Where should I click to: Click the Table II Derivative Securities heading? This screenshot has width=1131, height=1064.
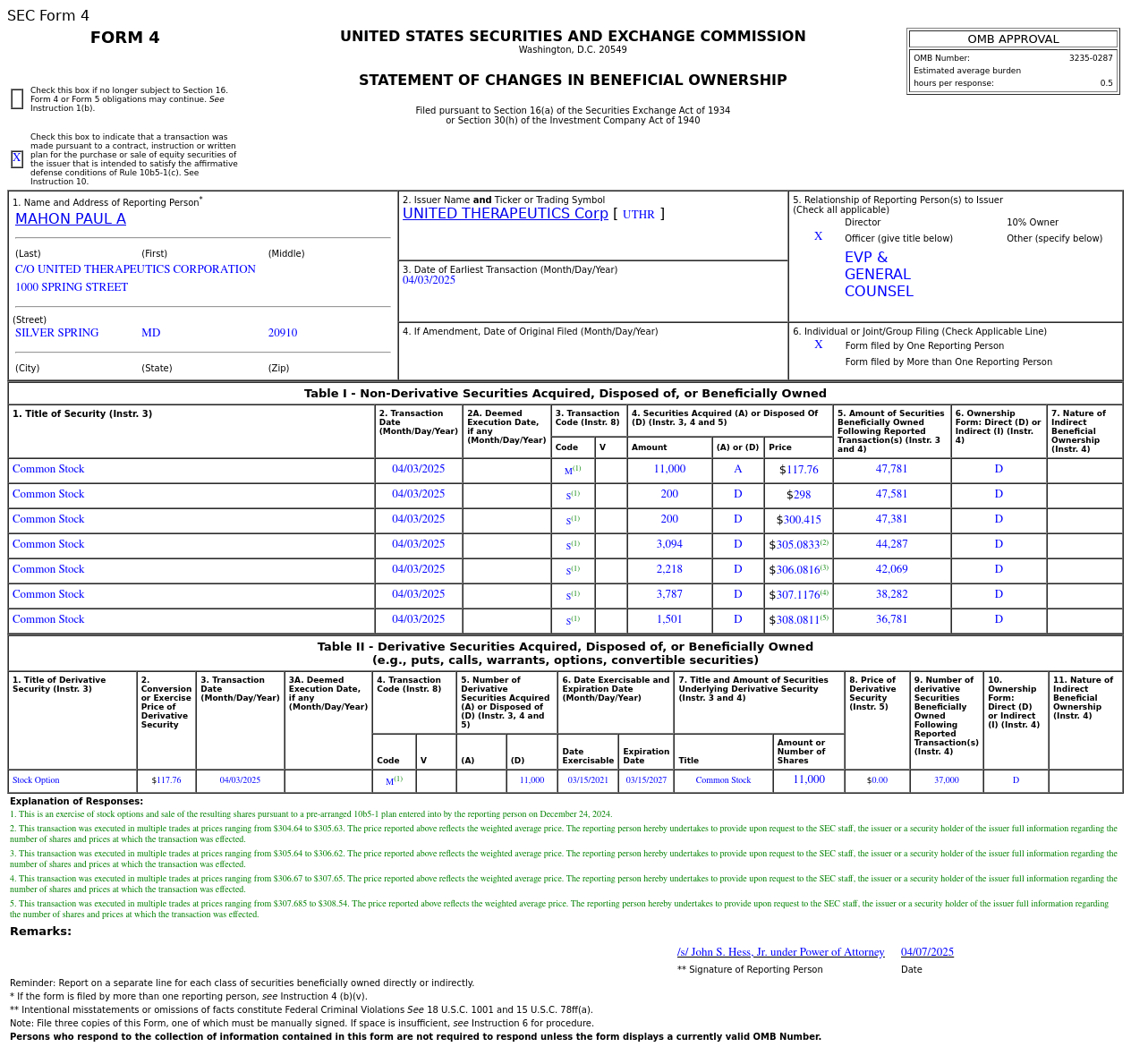(x=565, y=653)
